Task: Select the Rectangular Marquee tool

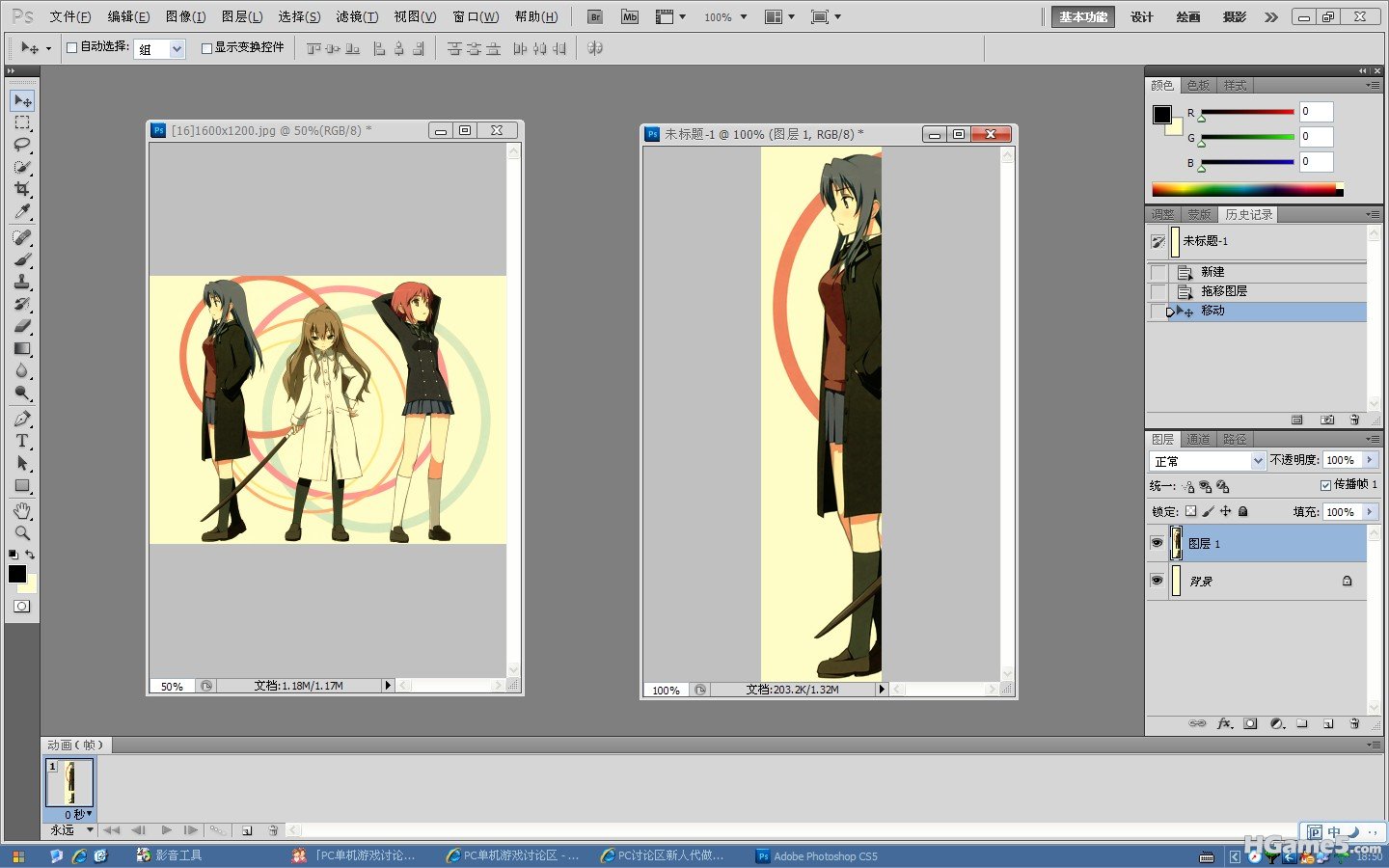Action: coord(22,122)
